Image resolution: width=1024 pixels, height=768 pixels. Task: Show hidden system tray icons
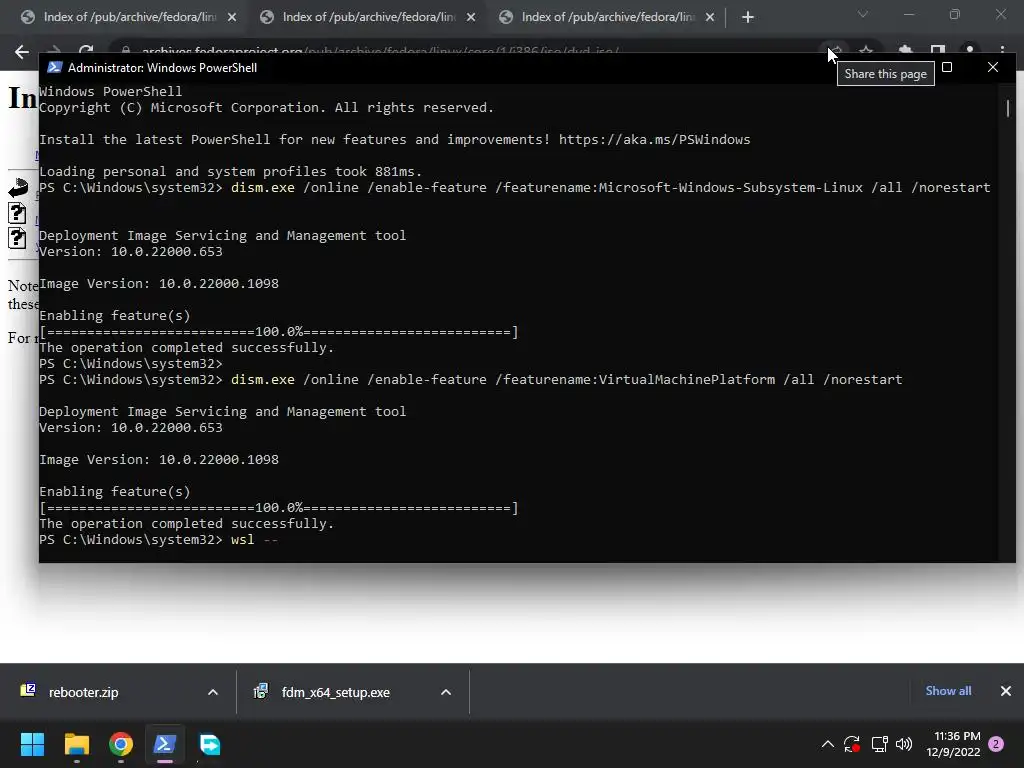point(827,744)
